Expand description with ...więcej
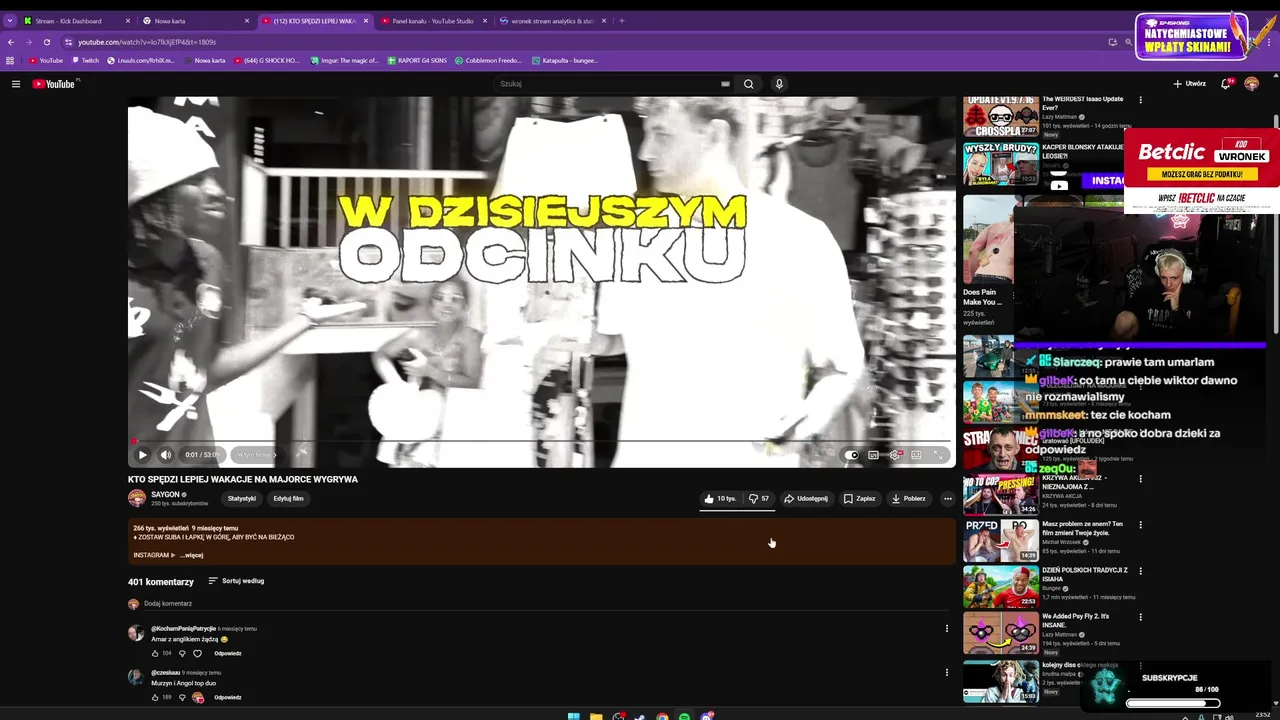 coord(192,555)
